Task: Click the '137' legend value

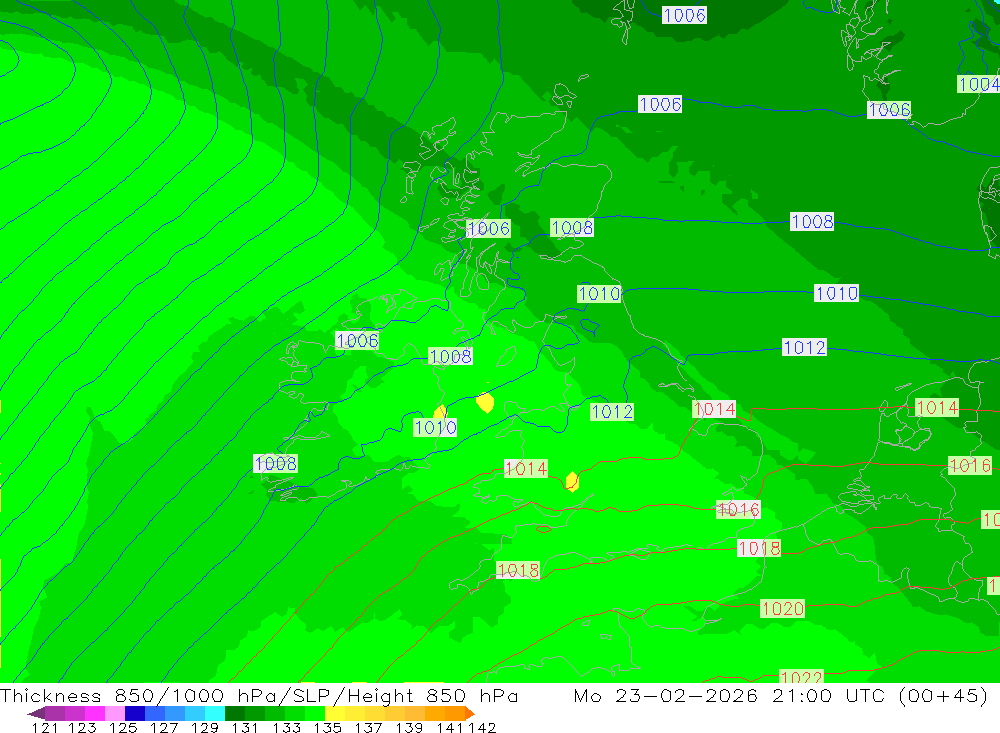Action: (368, 727)
